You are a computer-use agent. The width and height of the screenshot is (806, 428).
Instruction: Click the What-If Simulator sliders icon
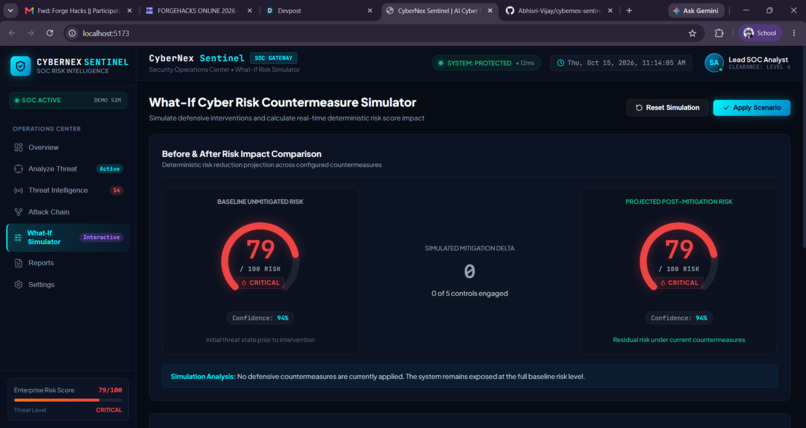coord(18,237)
